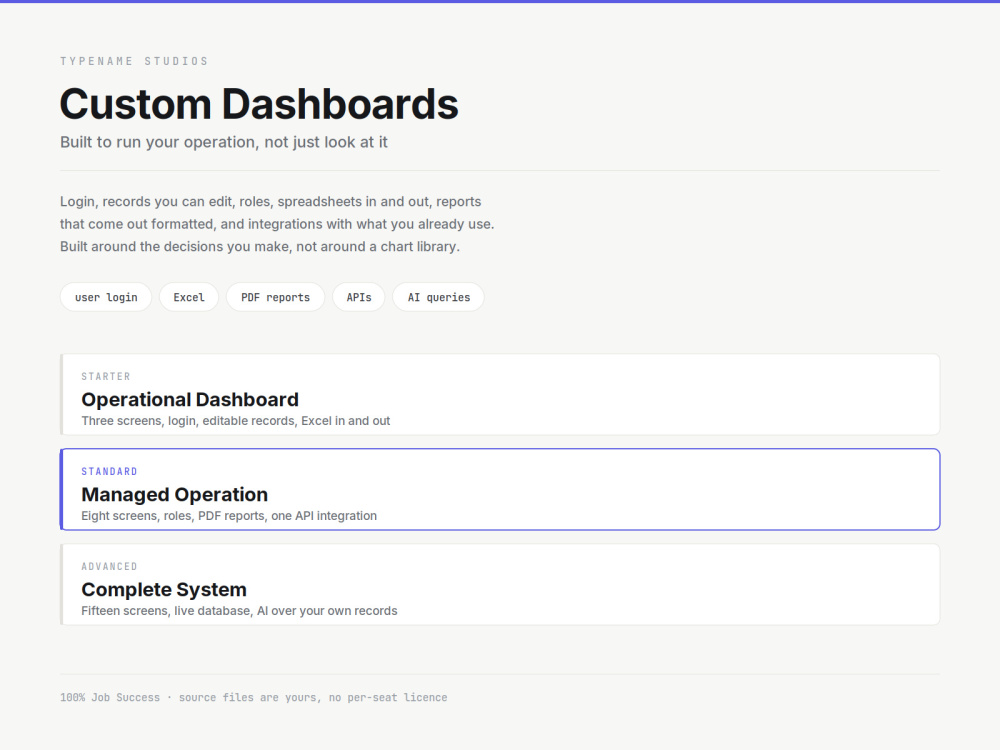Click the TYPENAME STUDIOS label
This screenshot has height=750, width=1000.
(135, 61)
